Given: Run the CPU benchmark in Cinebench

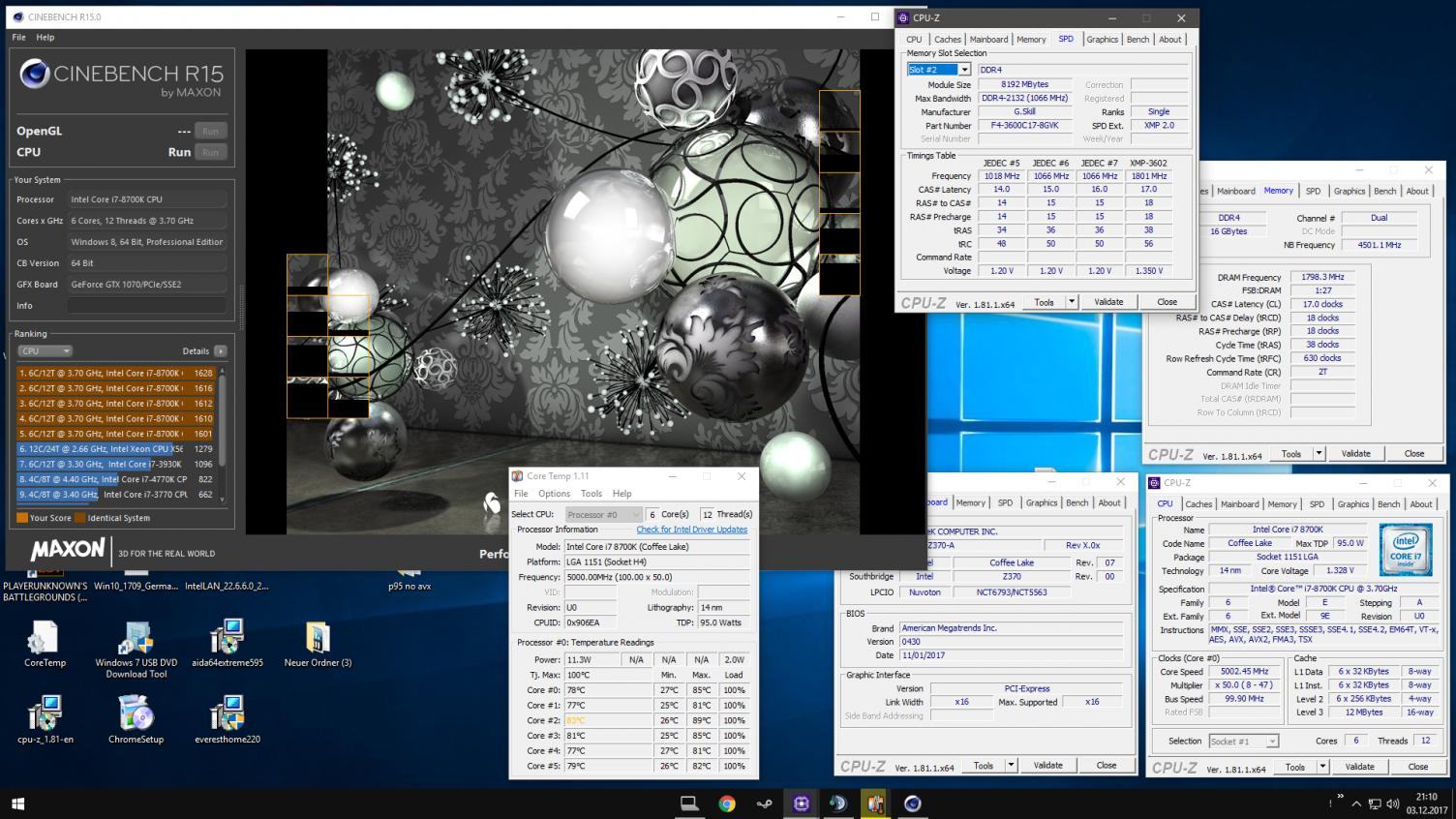Looking at the screenshot, I should coord(210,152).
